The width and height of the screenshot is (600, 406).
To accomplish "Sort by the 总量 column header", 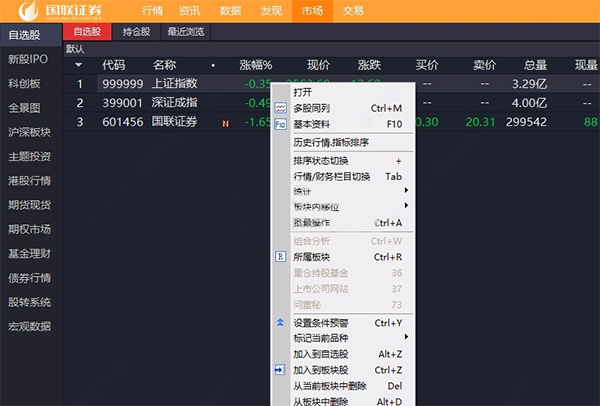I will click(x=535, y=65).
